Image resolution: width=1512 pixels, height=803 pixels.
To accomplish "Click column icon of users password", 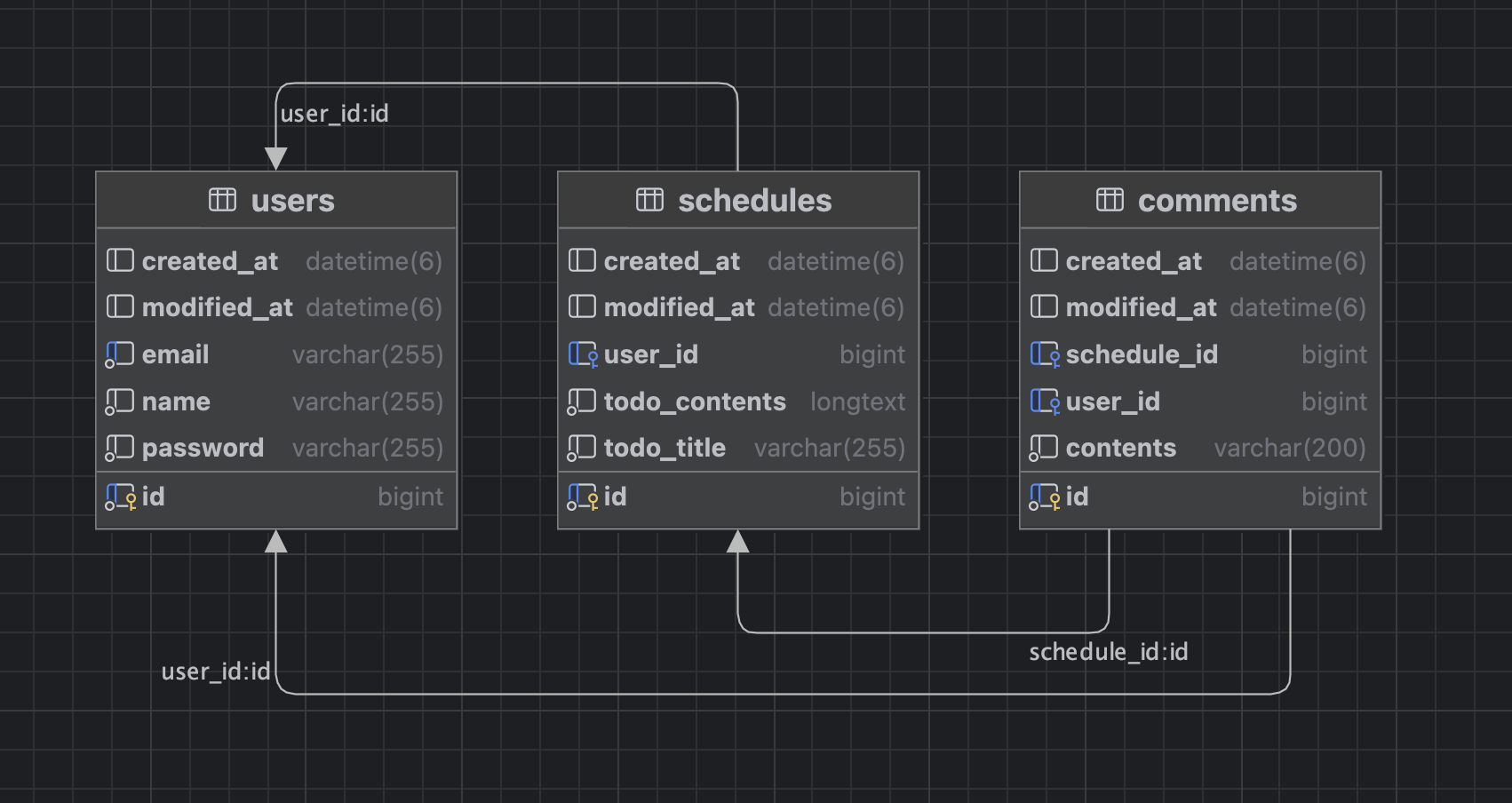I will (x=119, y=448).
